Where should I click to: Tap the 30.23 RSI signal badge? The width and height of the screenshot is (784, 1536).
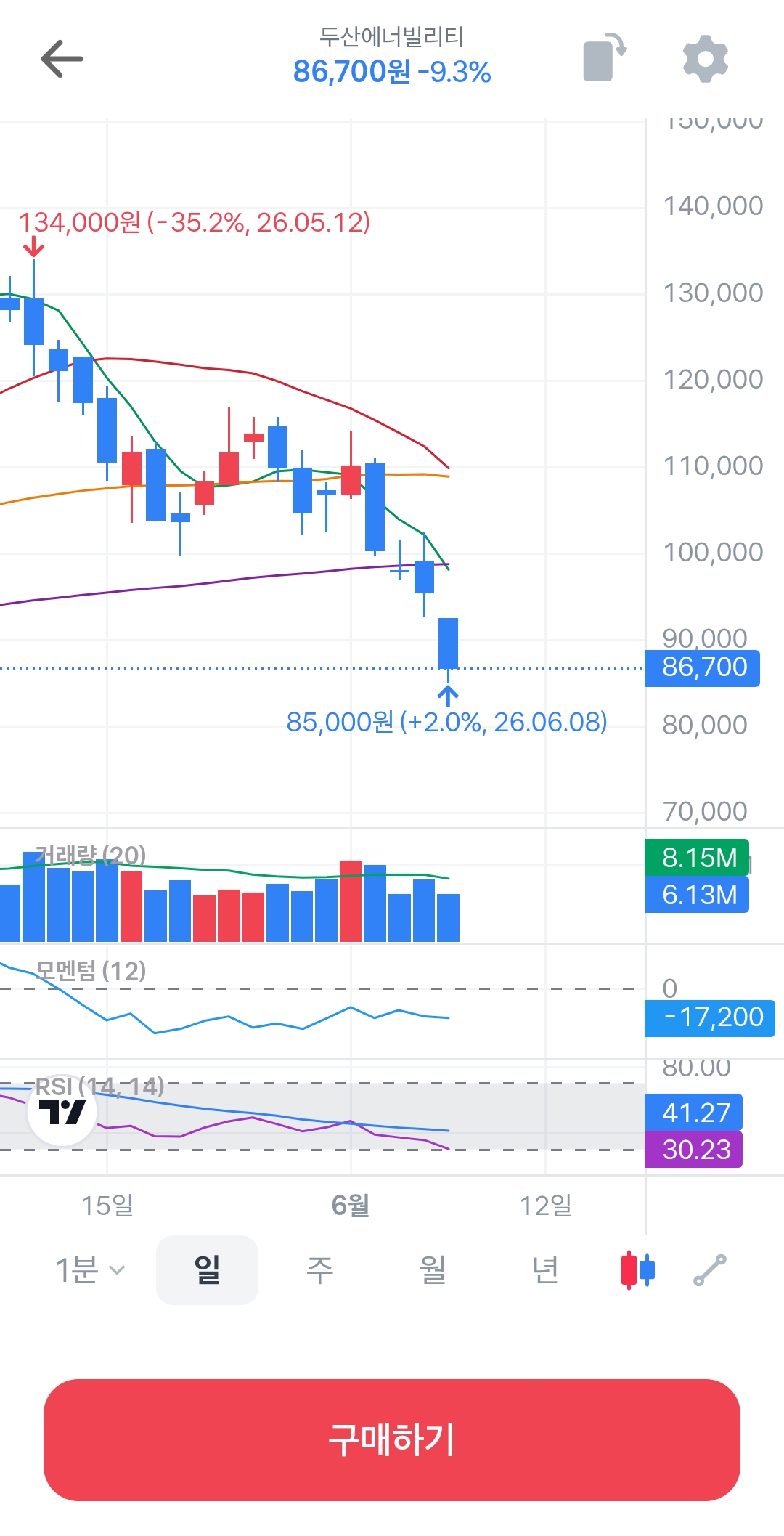coord(694,1150)
